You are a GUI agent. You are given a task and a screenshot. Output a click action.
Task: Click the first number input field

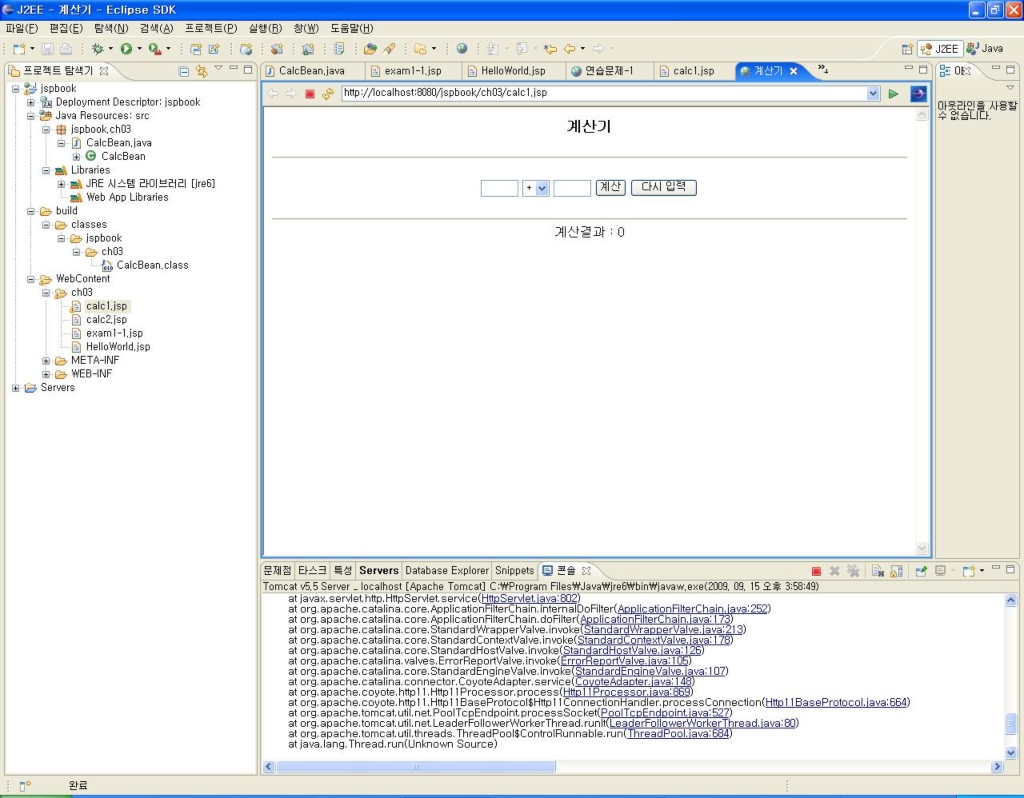pyautogui.click(x=499, y=188)
